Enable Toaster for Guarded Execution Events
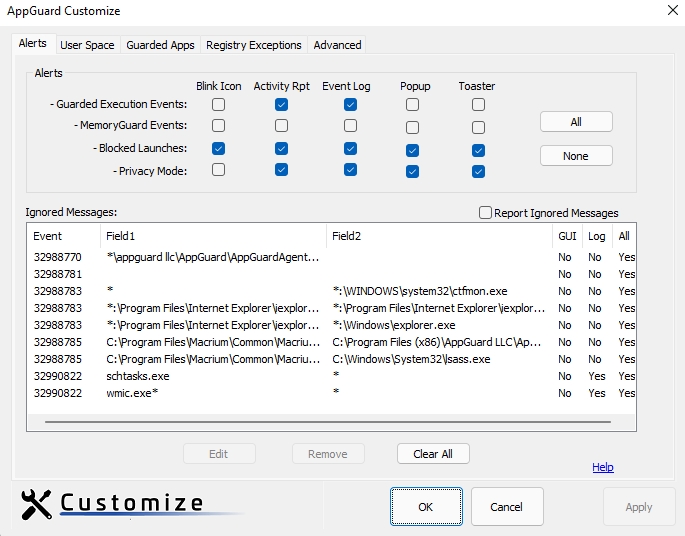 [x=478, y=104]
